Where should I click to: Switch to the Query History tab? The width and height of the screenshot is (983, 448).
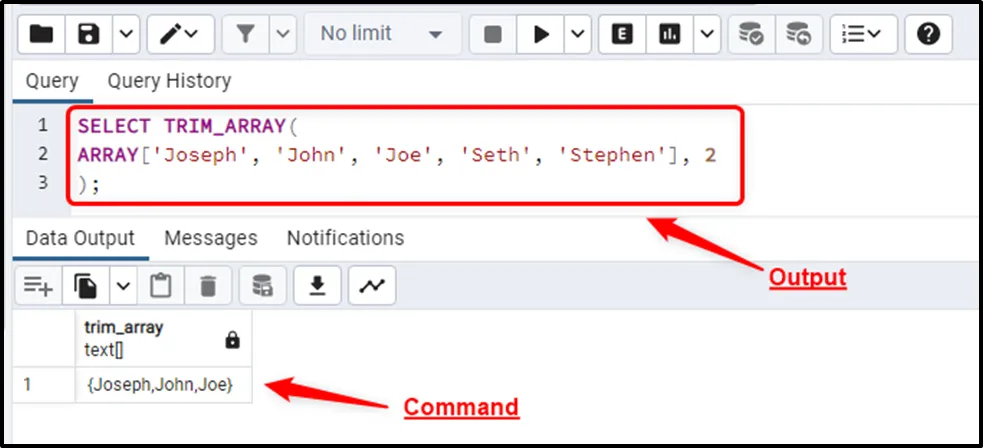pyautogui.click(x=169, y=81)
